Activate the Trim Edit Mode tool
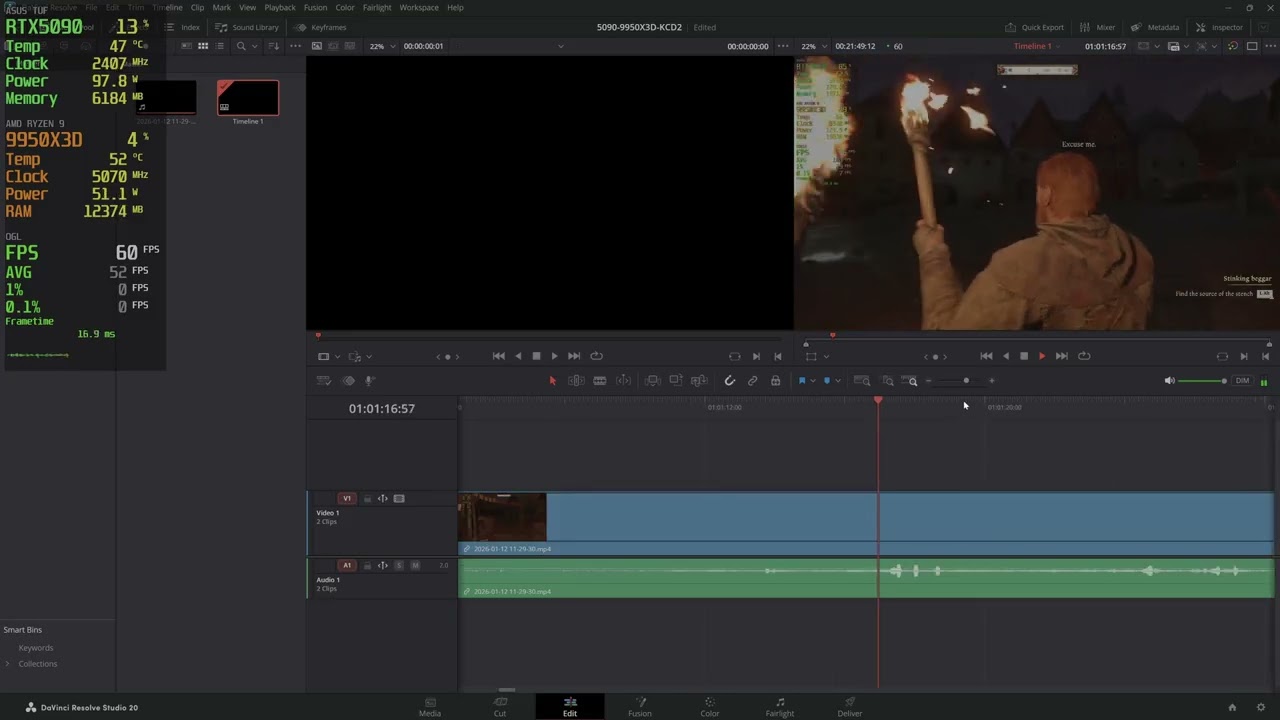This screenshot has height=720, width=1280. pyautogui.click(x=576, y=381)
